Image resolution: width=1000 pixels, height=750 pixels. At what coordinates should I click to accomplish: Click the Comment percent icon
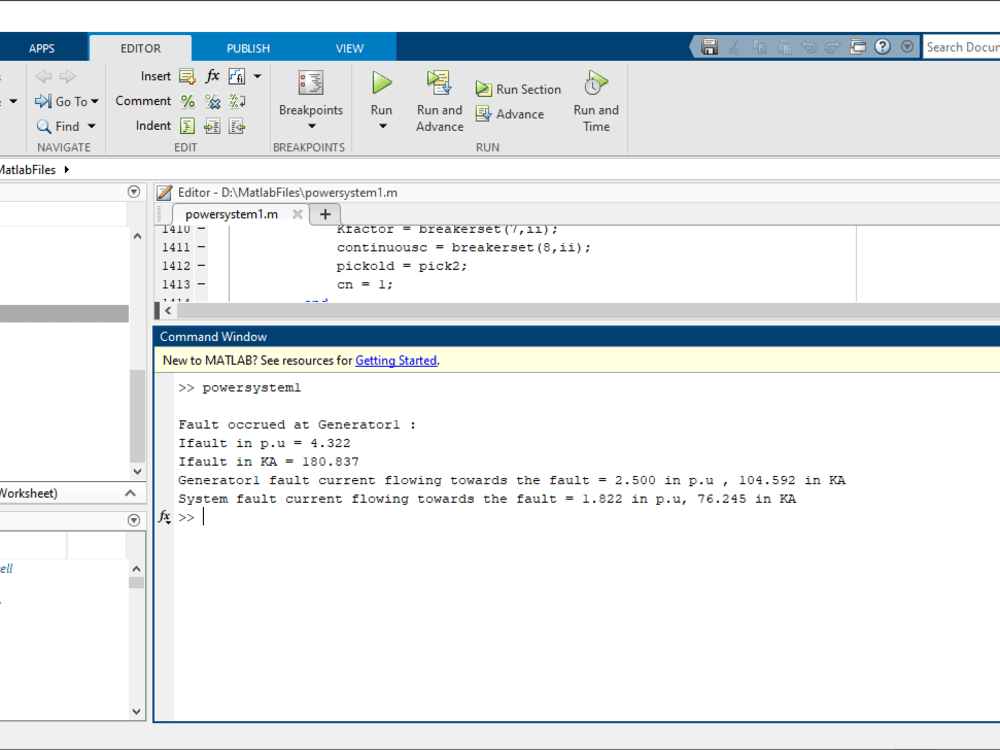coord(188,101)
